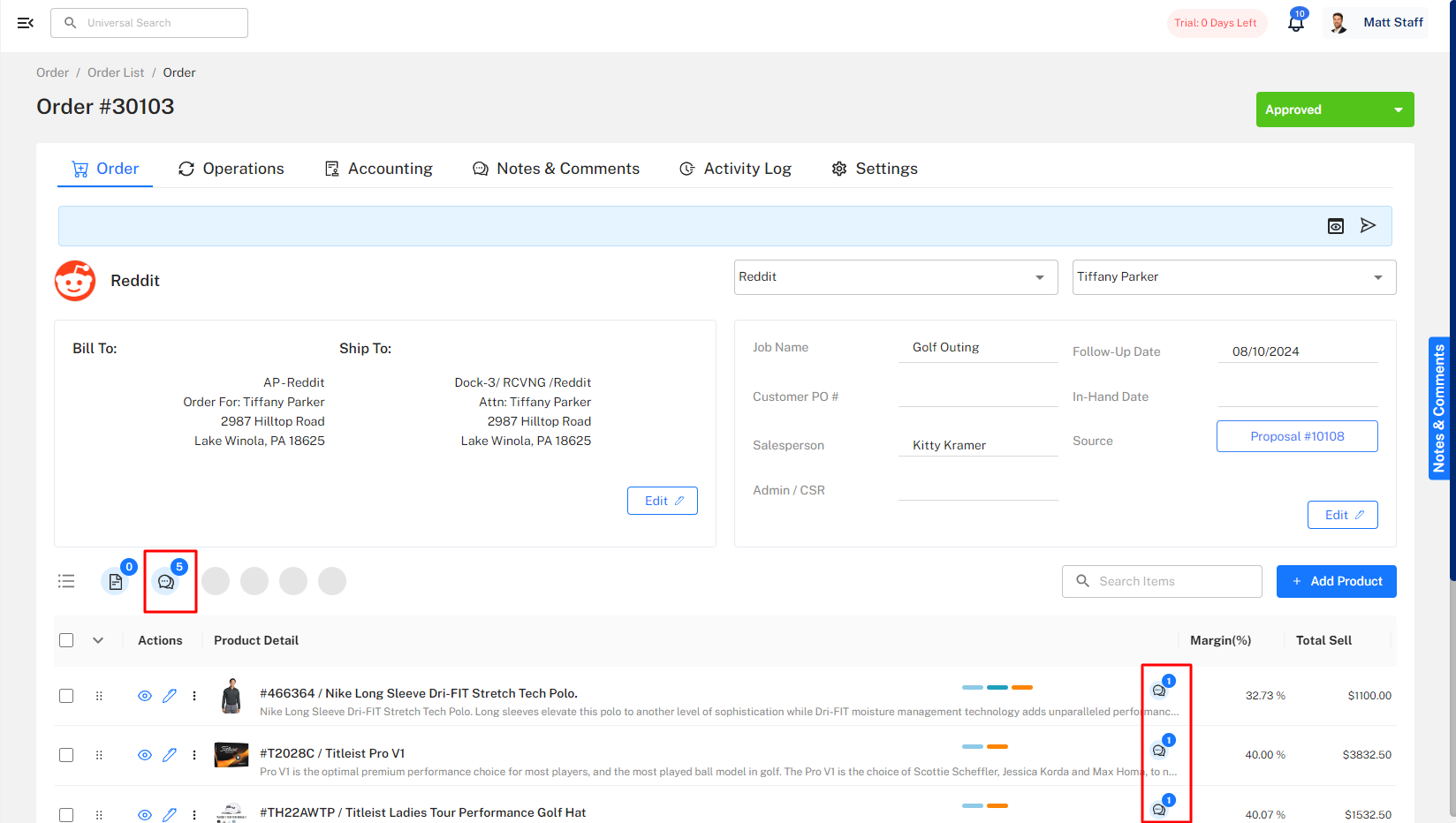Screen dimensions: 1456x823
Task: Edit the Bill To and Ship To addresses
Action: coord(663,501)
